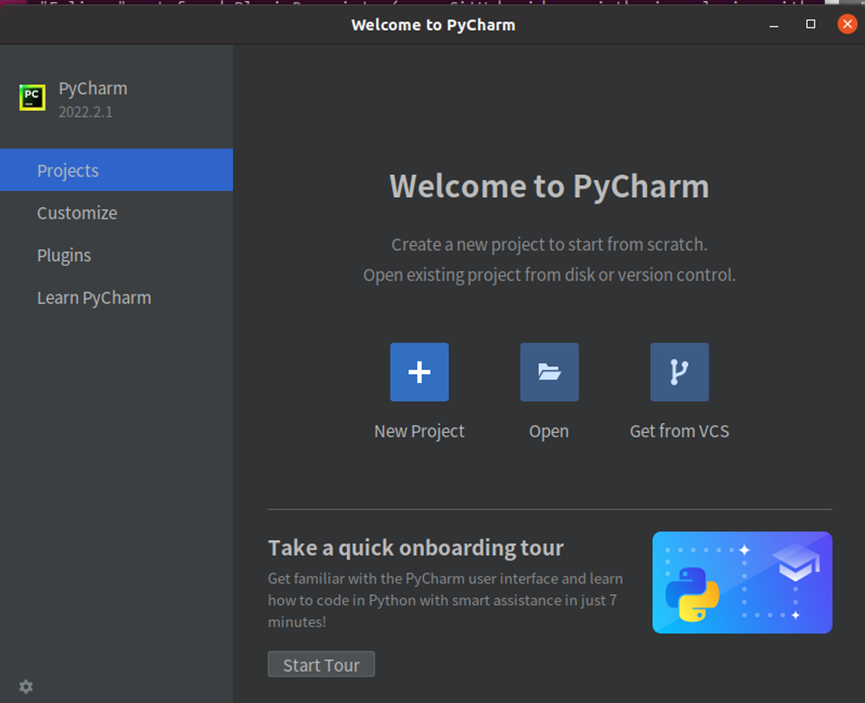
Task: Start the onboarding tour
Action: click(321, 664)
